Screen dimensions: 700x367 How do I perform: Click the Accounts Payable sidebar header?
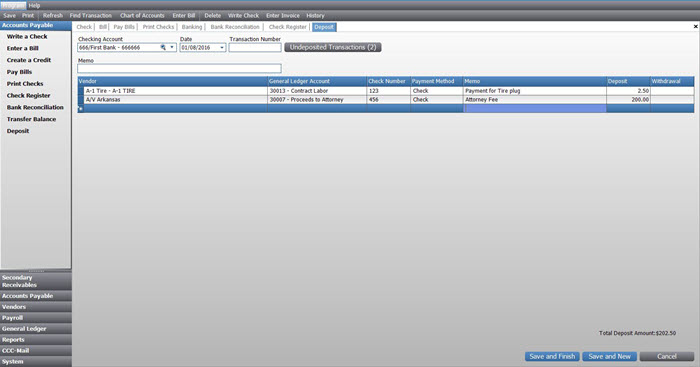[36, 25]
